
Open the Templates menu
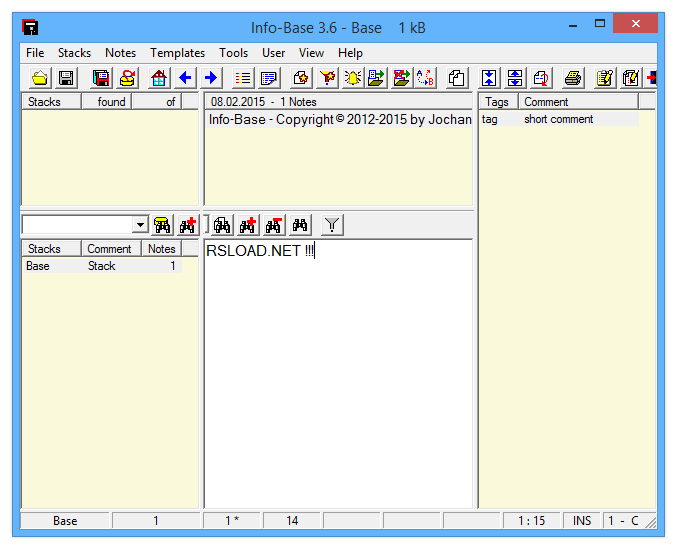coord(177,53)
